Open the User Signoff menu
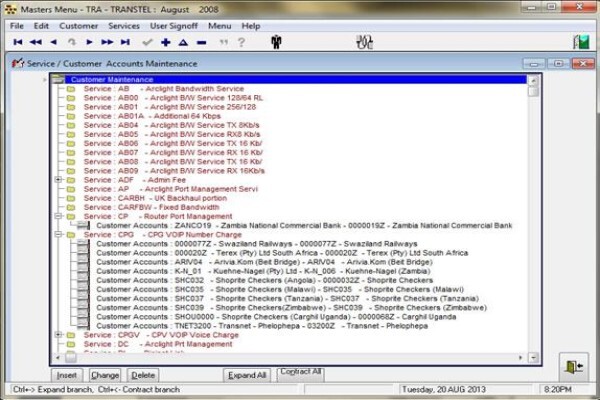600x400 pixels. [x=174, y=26]
